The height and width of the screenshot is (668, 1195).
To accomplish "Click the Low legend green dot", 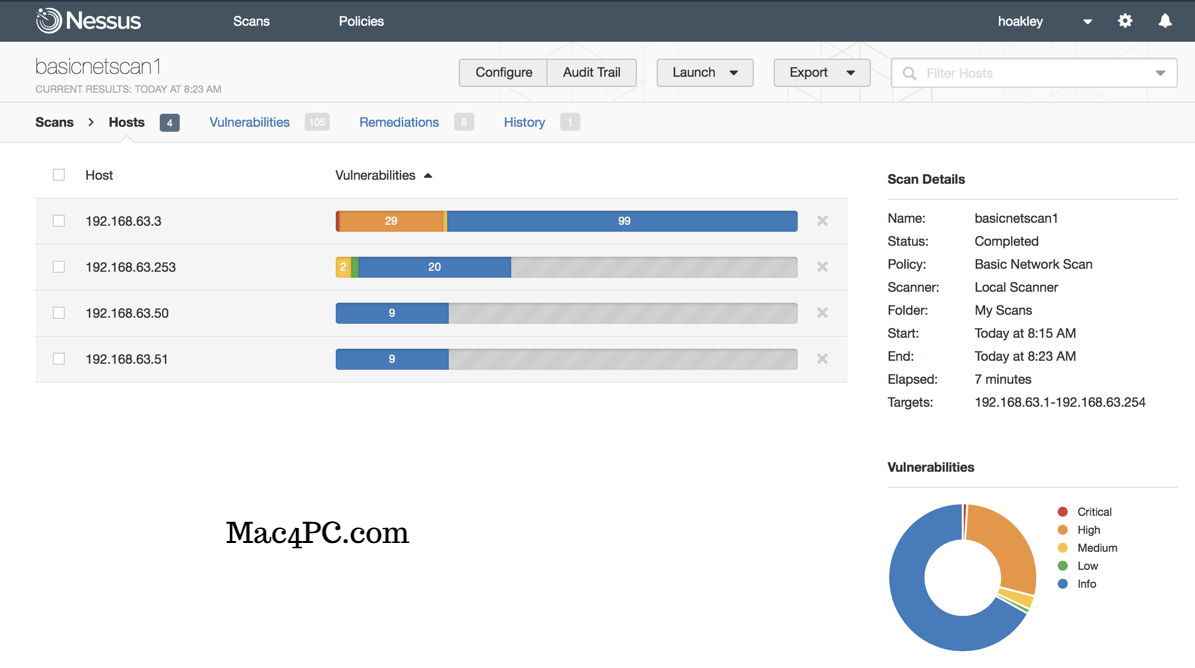I will tap(1062, 566).
